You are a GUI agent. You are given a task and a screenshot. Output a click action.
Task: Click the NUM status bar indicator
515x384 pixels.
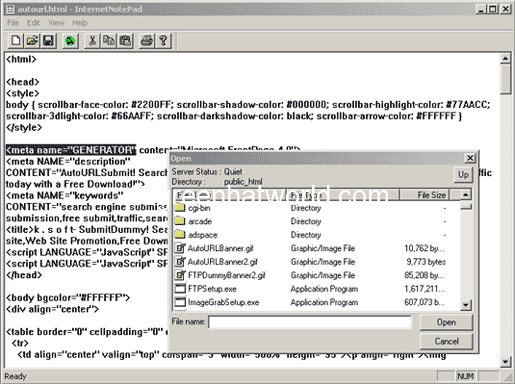pos(466,376)
